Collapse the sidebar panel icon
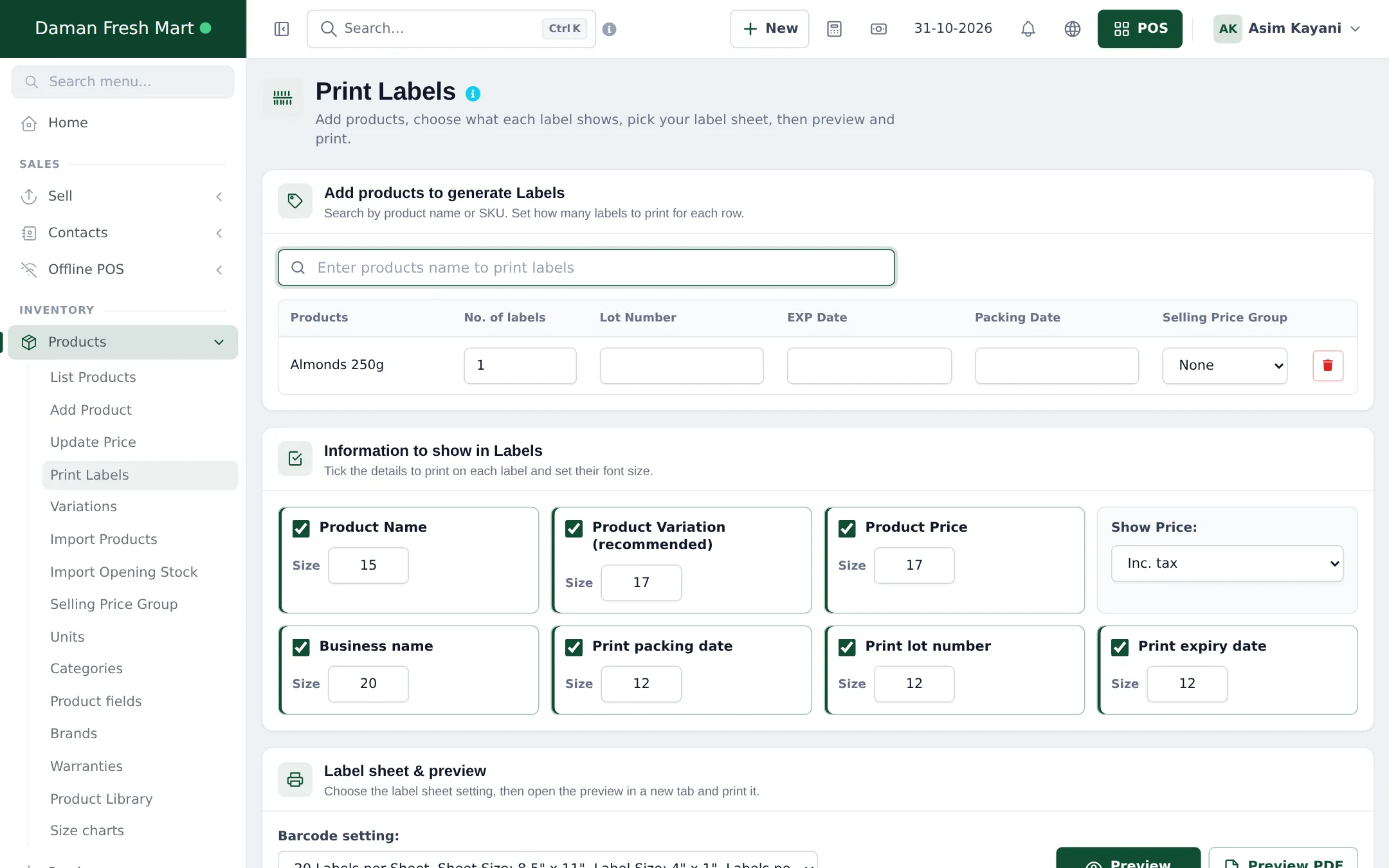The image size is (1389, 868). click(282, 29)
